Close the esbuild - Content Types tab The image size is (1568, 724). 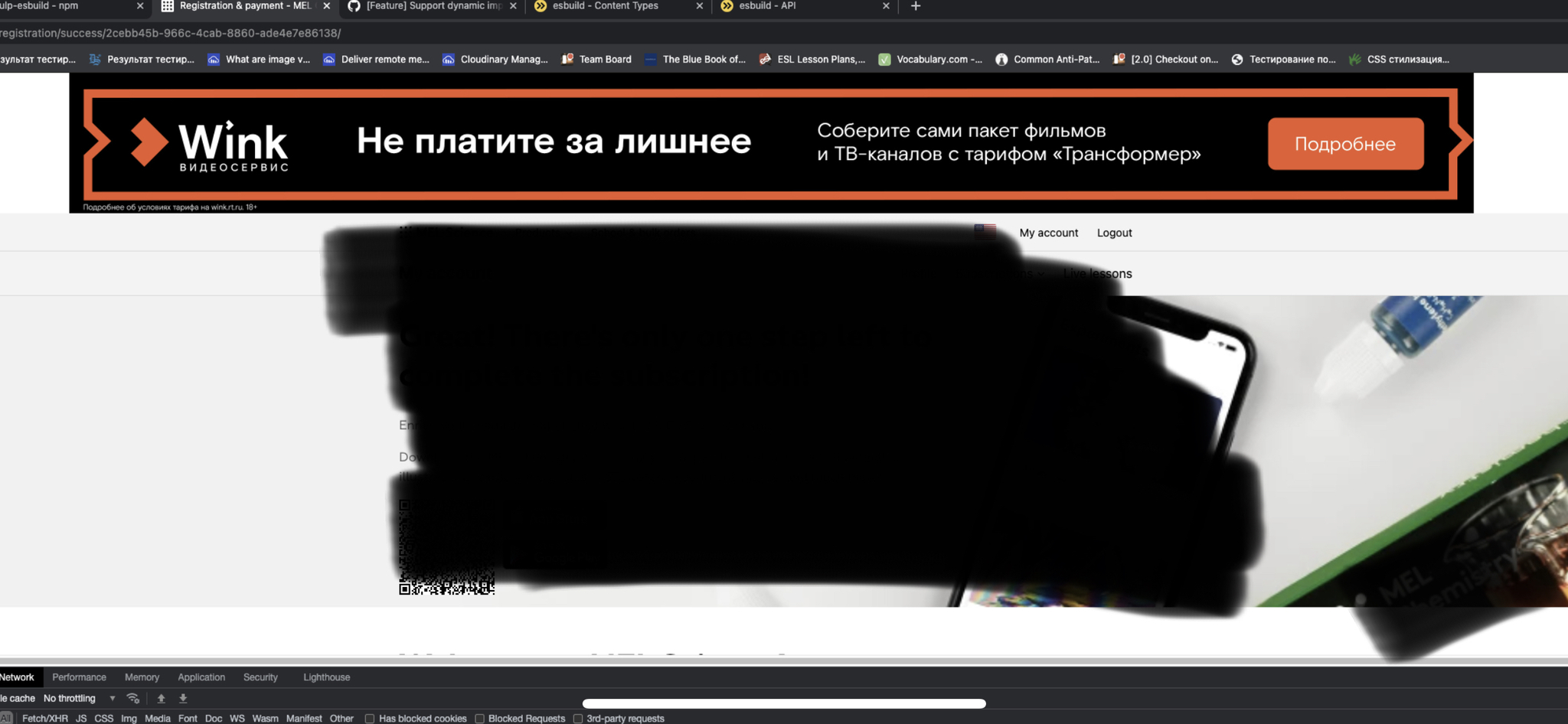point(699,6)
